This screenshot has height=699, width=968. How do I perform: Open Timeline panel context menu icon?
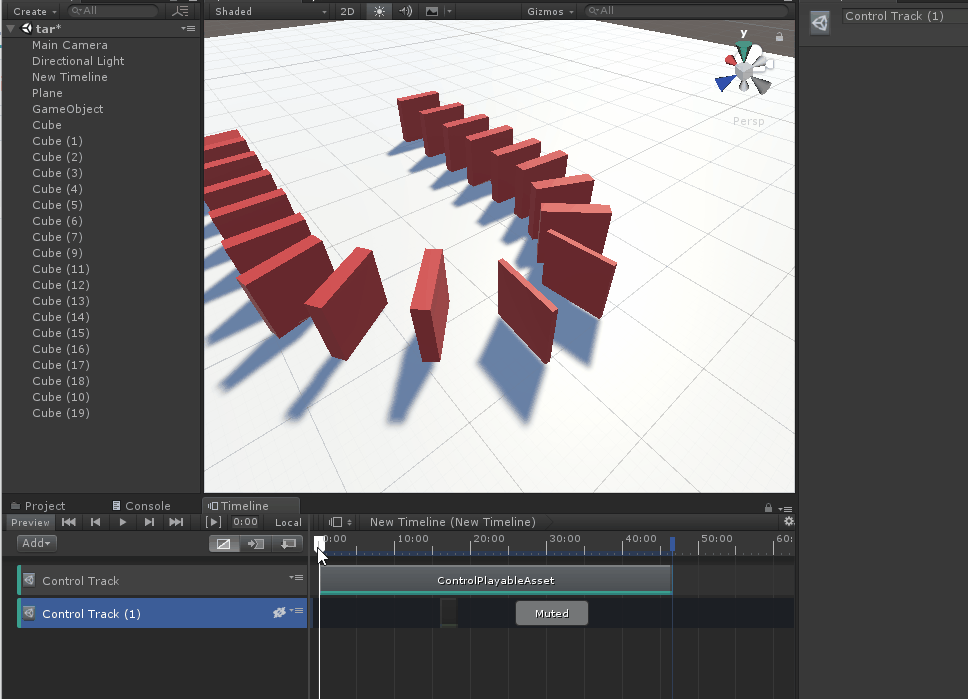785,509
